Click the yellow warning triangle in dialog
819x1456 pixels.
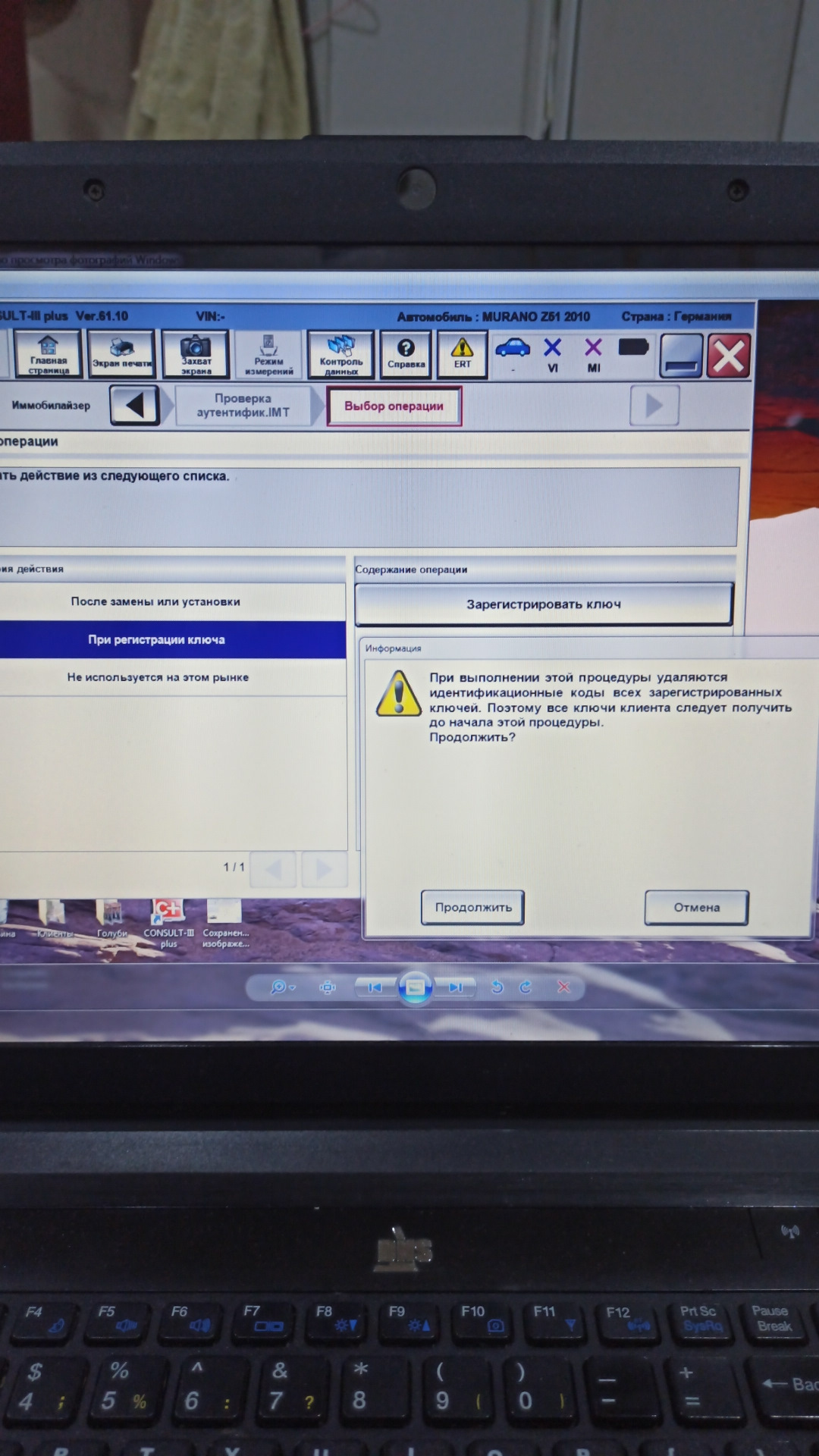coord(399,693)
